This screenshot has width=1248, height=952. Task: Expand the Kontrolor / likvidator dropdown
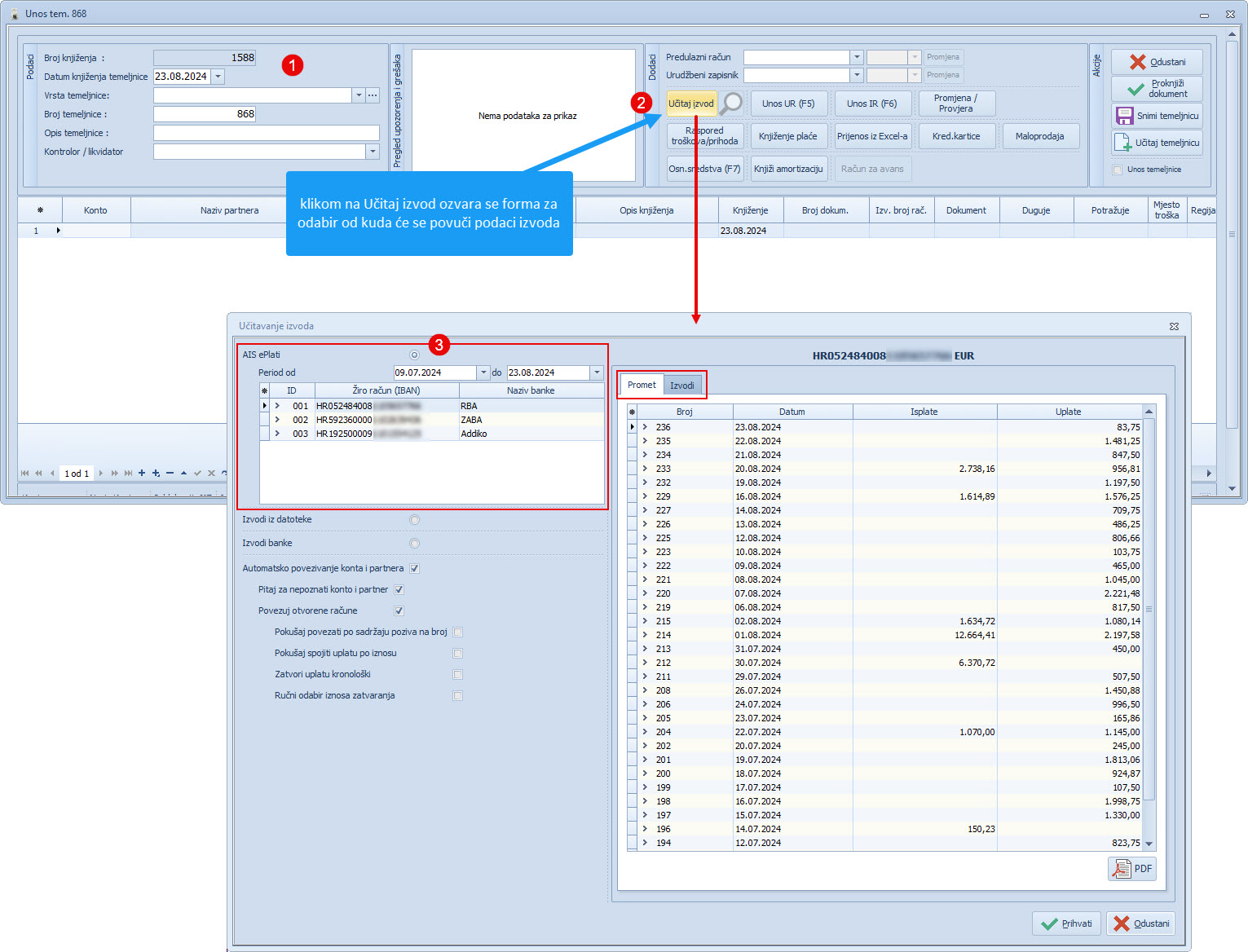373,152
